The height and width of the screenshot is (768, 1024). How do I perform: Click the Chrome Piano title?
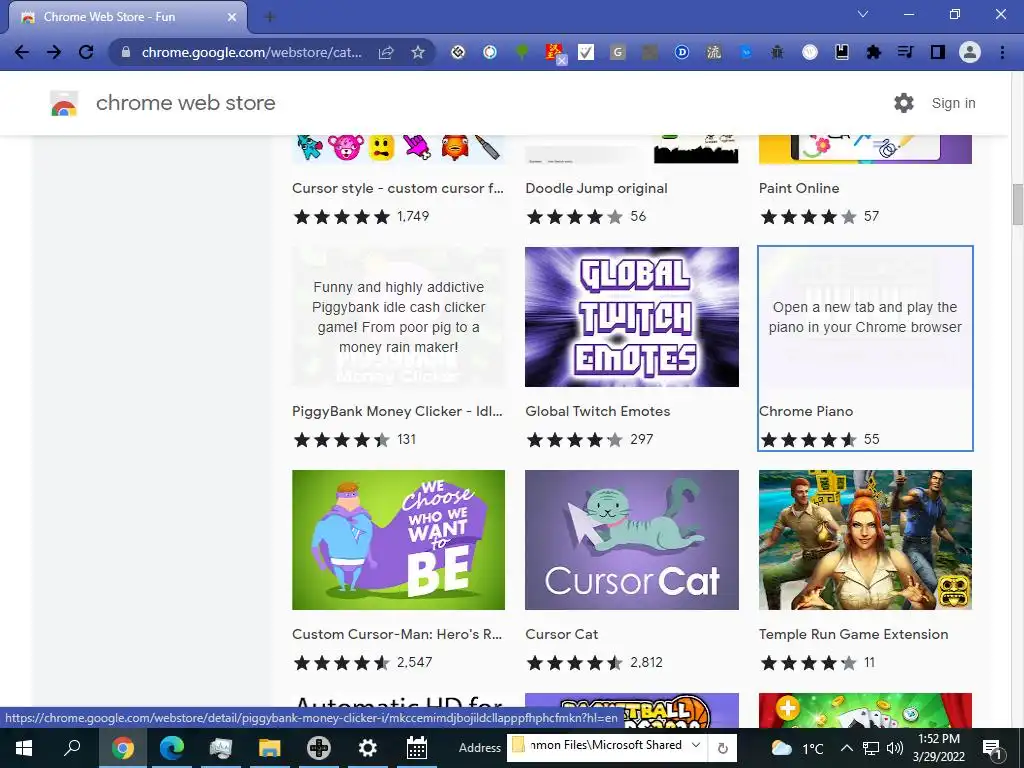coord(806,411)
